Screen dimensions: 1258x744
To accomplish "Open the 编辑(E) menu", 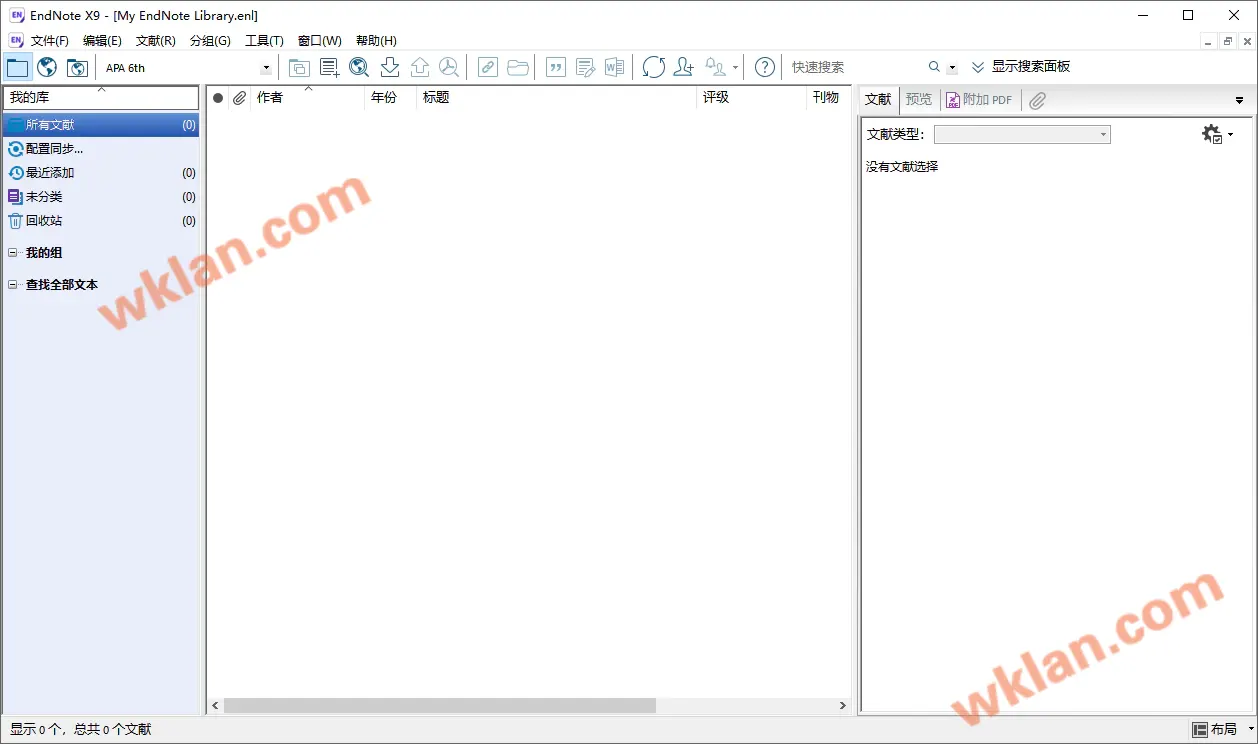I will 102,41.
